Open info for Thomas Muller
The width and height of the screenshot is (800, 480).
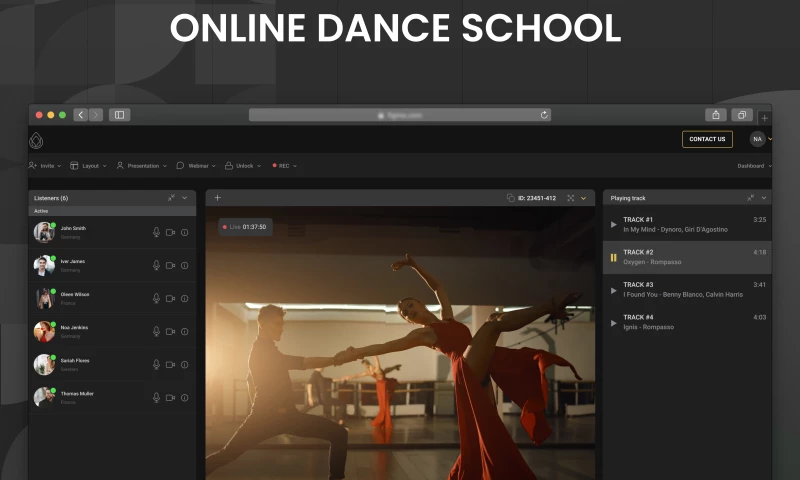point(185,398)
